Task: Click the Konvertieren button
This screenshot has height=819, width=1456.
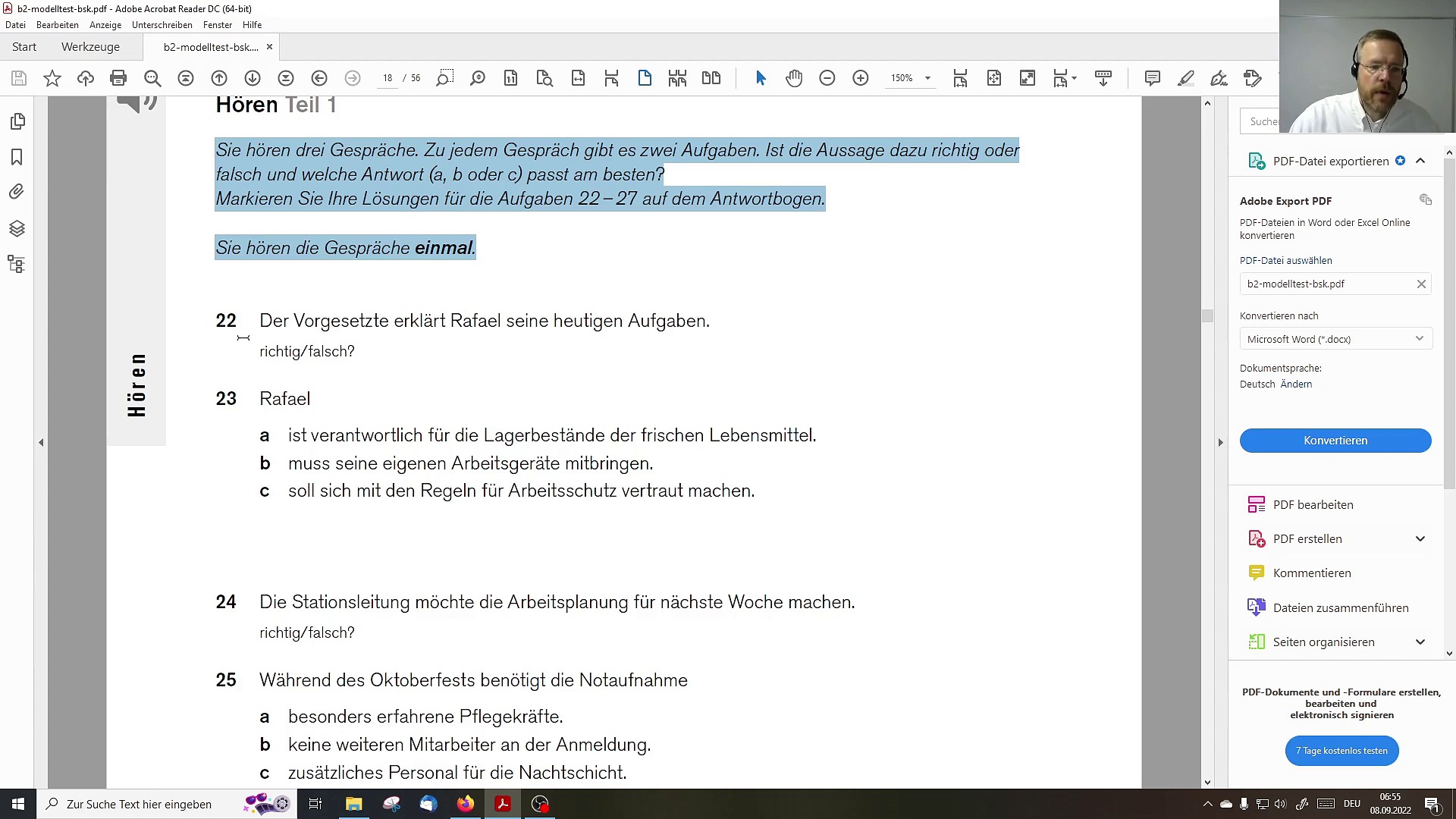Action: (1335, 441)
